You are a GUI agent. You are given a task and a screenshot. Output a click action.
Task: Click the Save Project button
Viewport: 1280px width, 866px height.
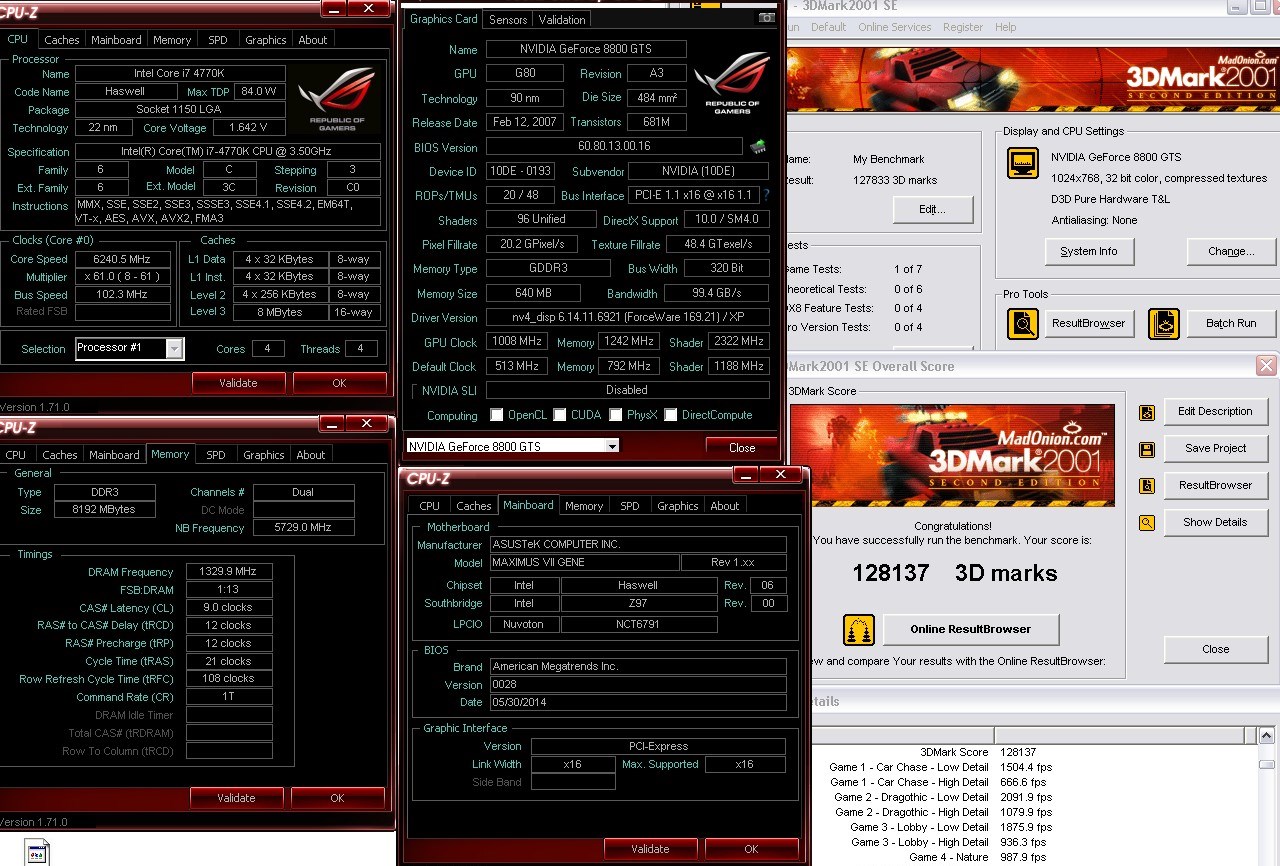[1215, 448]
